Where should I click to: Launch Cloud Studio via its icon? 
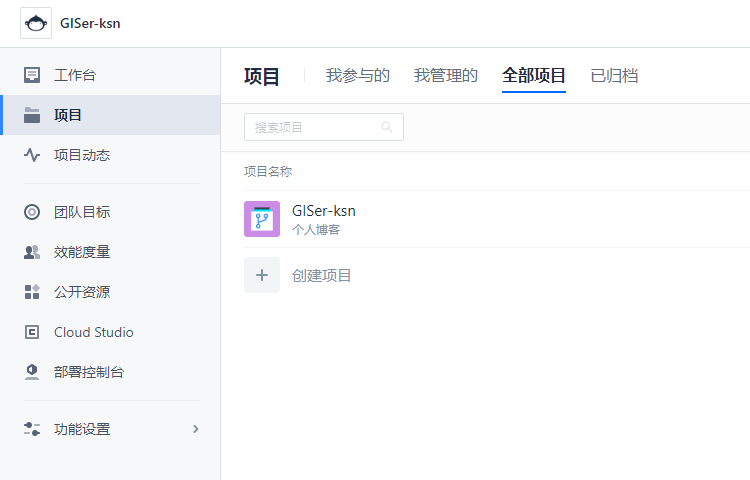[x=32, y=332]
